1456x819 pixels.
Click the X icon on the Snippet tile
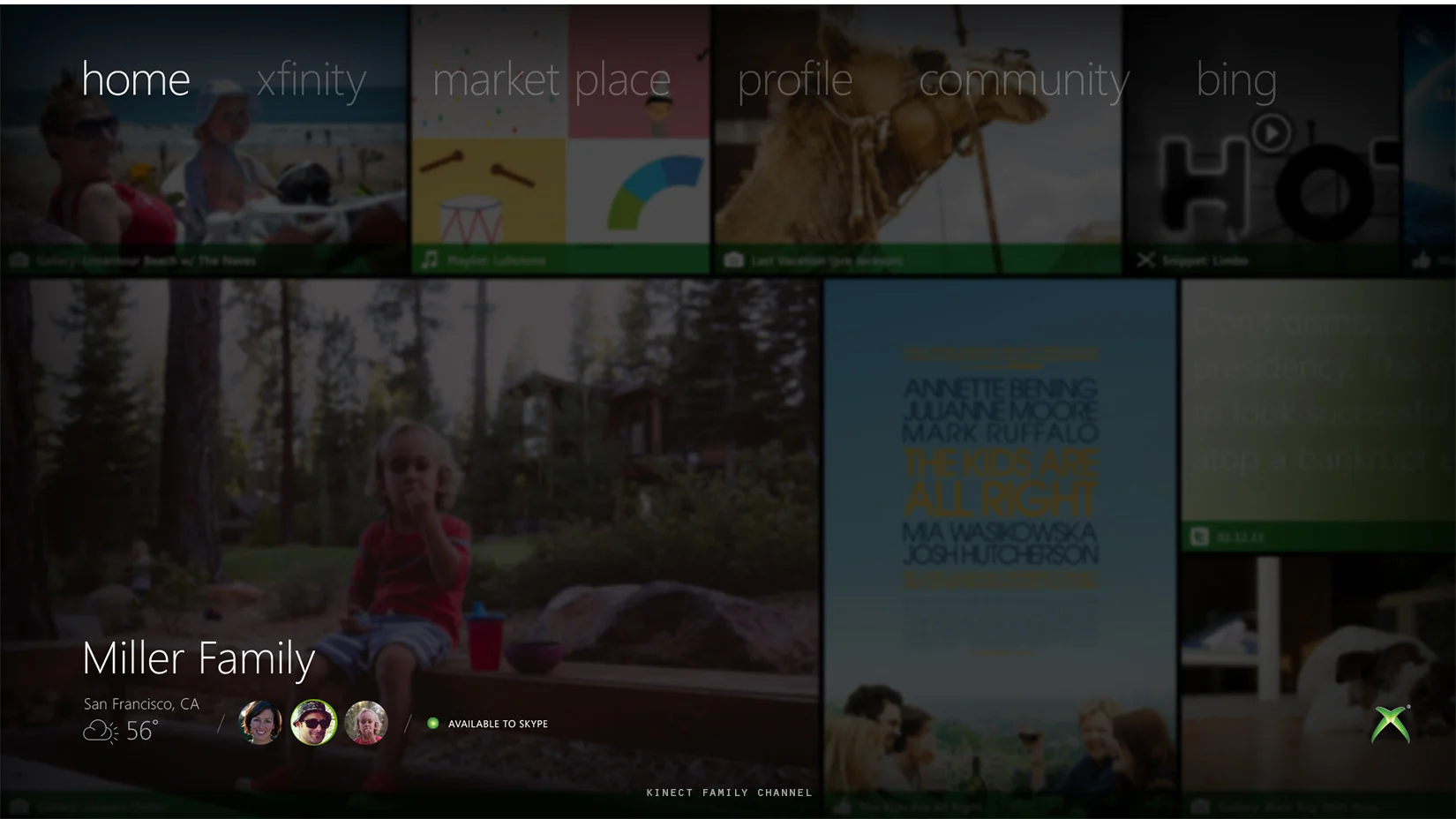[x=1145, y=259]
